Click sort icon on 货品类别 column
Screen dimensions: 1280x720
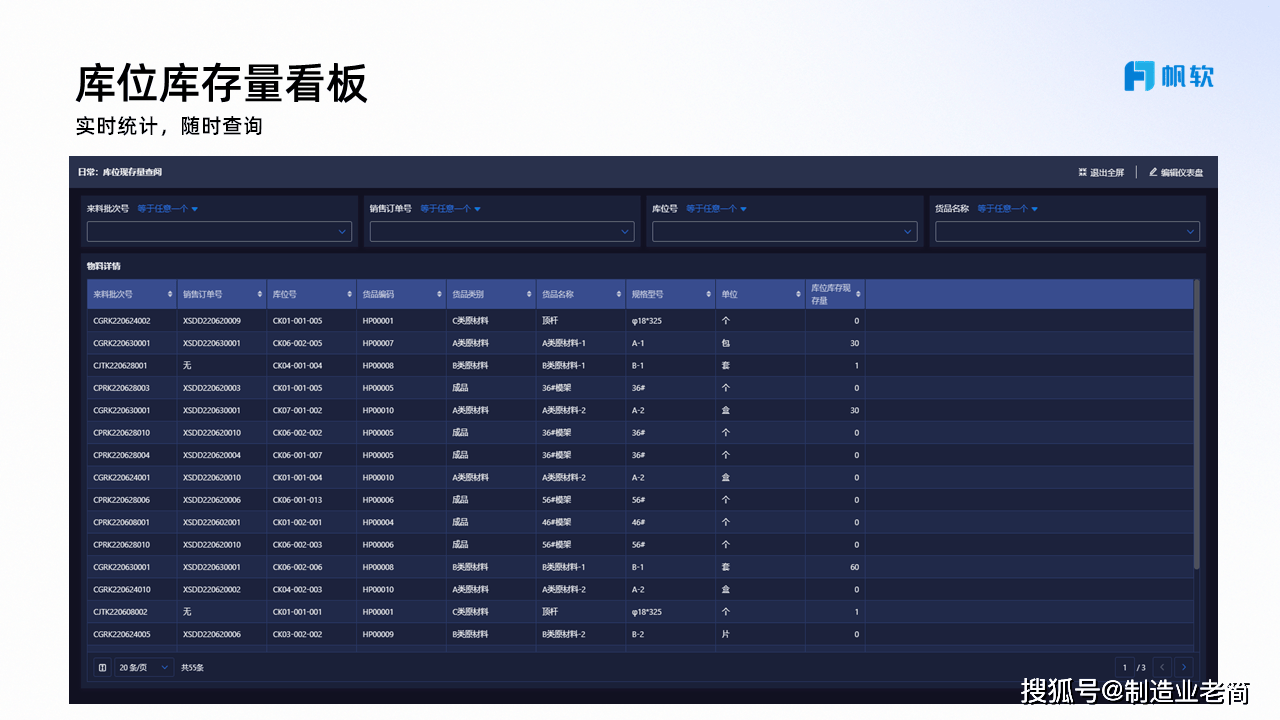[x=529, y=295]
